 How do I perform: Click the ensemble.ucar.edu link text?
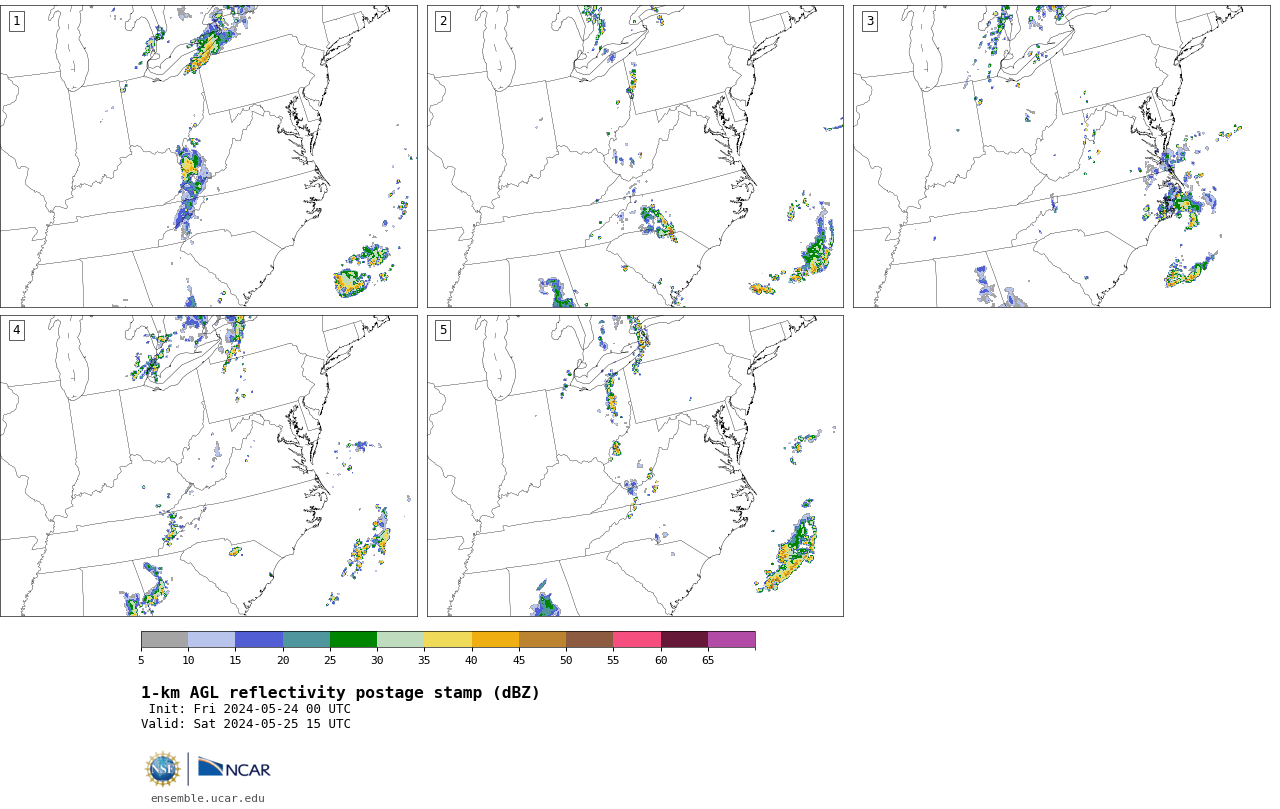tap(208, 798)
